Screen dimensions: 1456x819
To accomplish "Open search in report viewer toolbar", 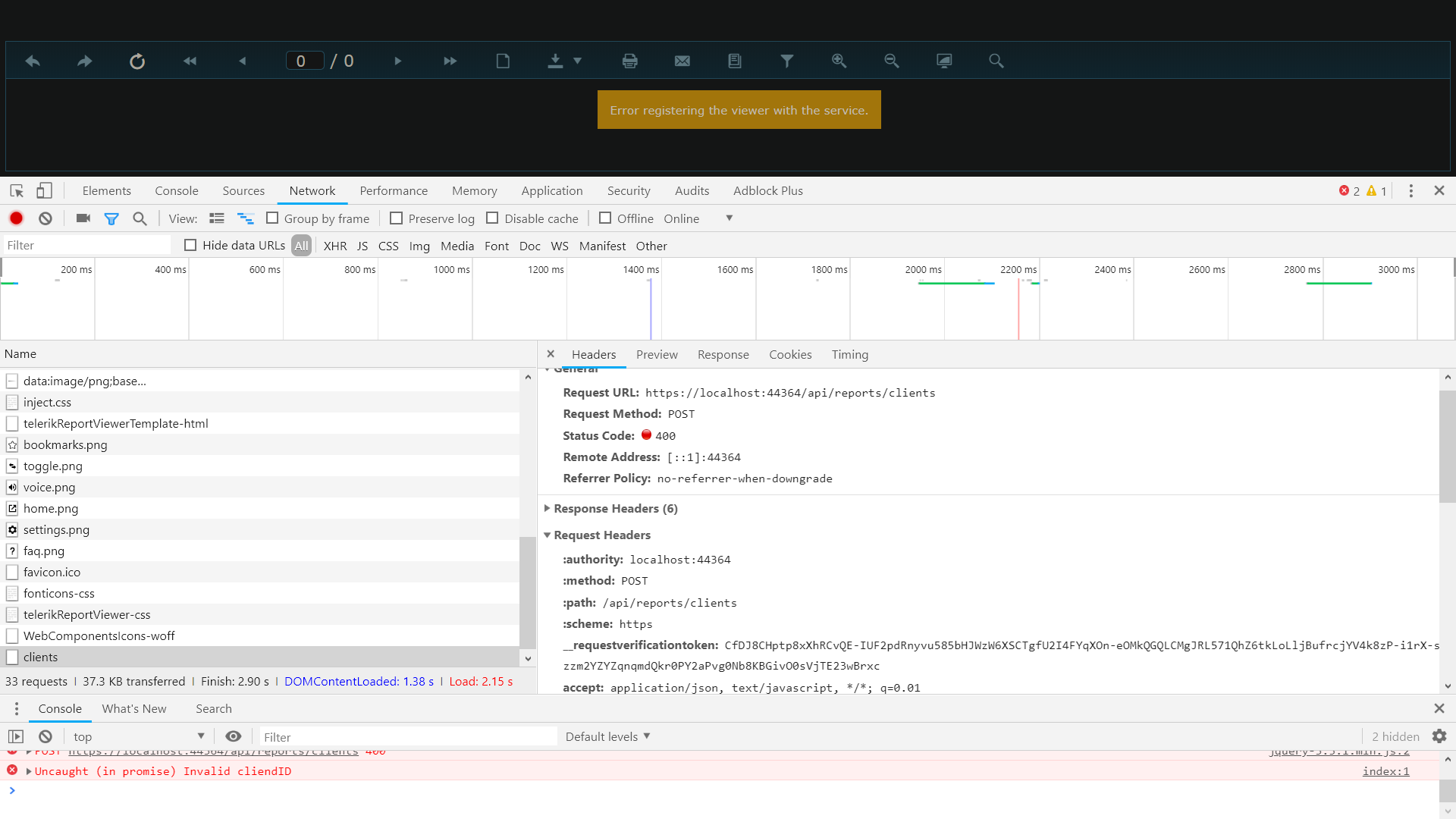I will [996, 61].
